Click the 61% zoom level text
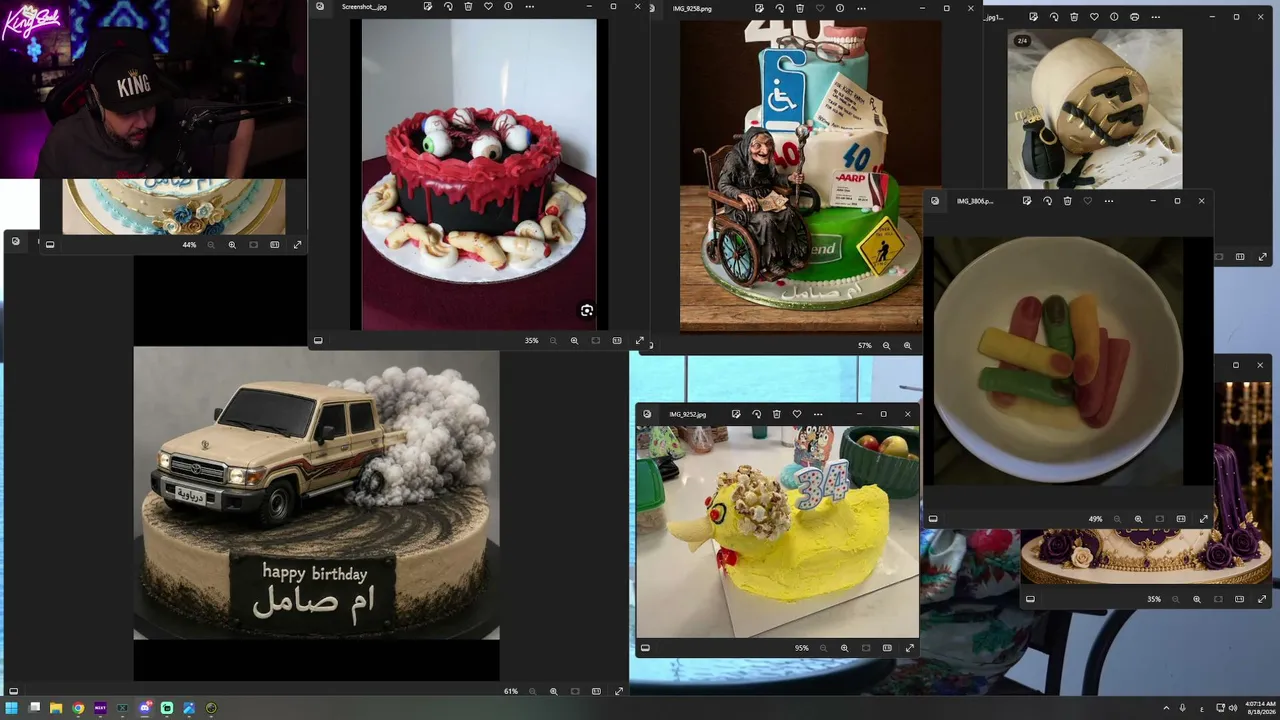 (x=511, y=691)
